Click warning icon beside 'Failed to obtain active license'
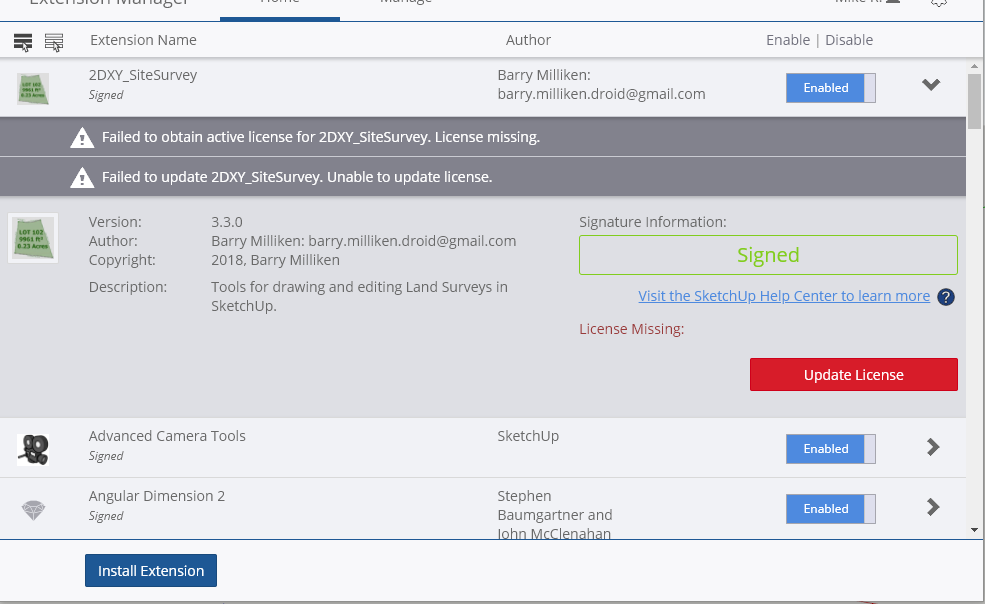This screenshot has width=985, height=604. 82,137
